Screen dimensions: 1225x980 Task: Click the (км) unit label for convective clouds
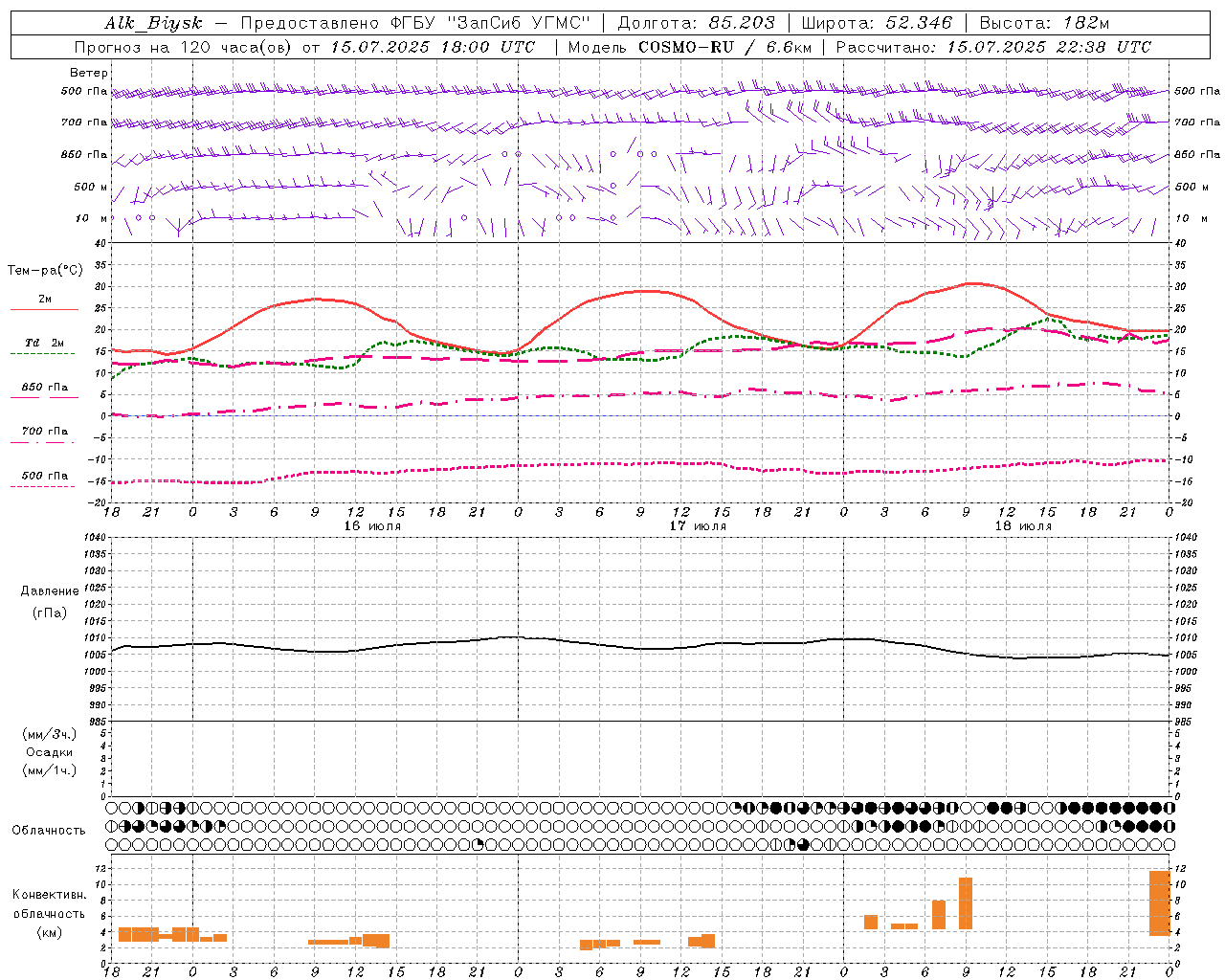pos(49,932)
